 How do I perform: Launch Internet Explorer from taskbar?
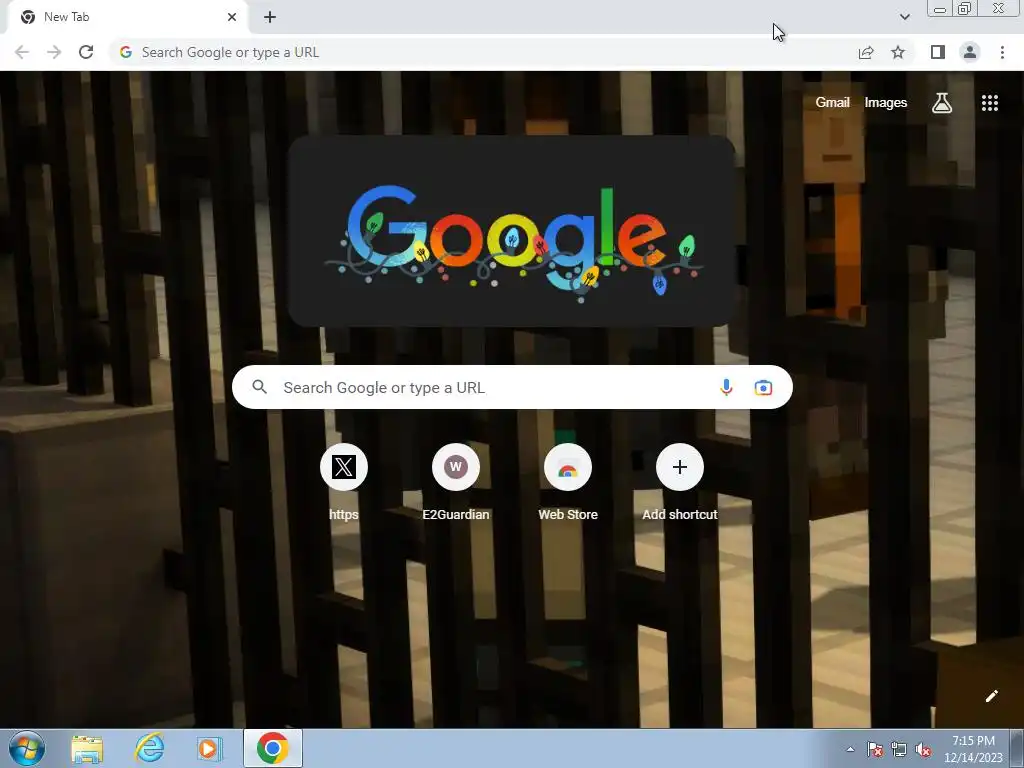pos(149,748)
